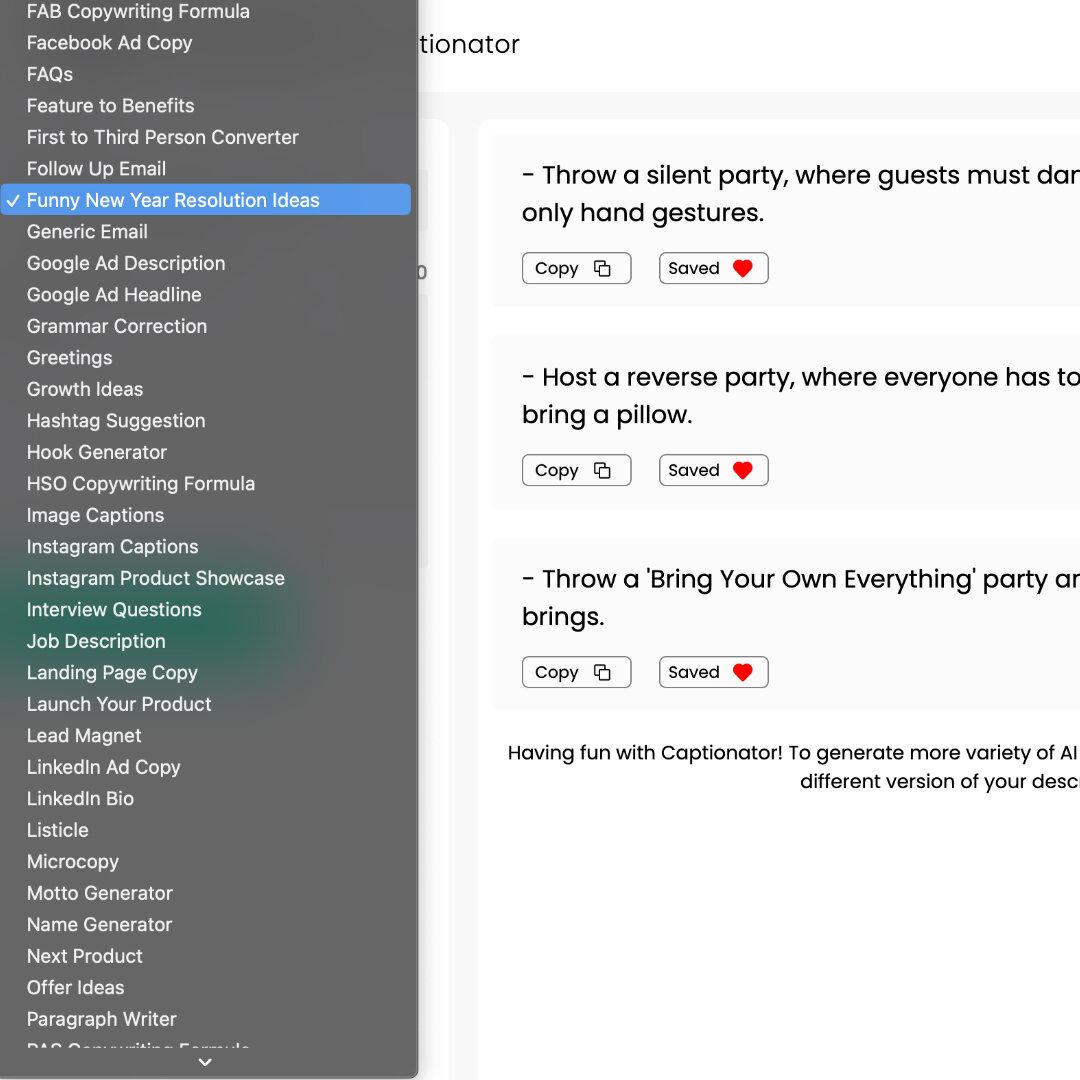
Task: Click the Having fun with Captionator message
Action: click(793, 767)
